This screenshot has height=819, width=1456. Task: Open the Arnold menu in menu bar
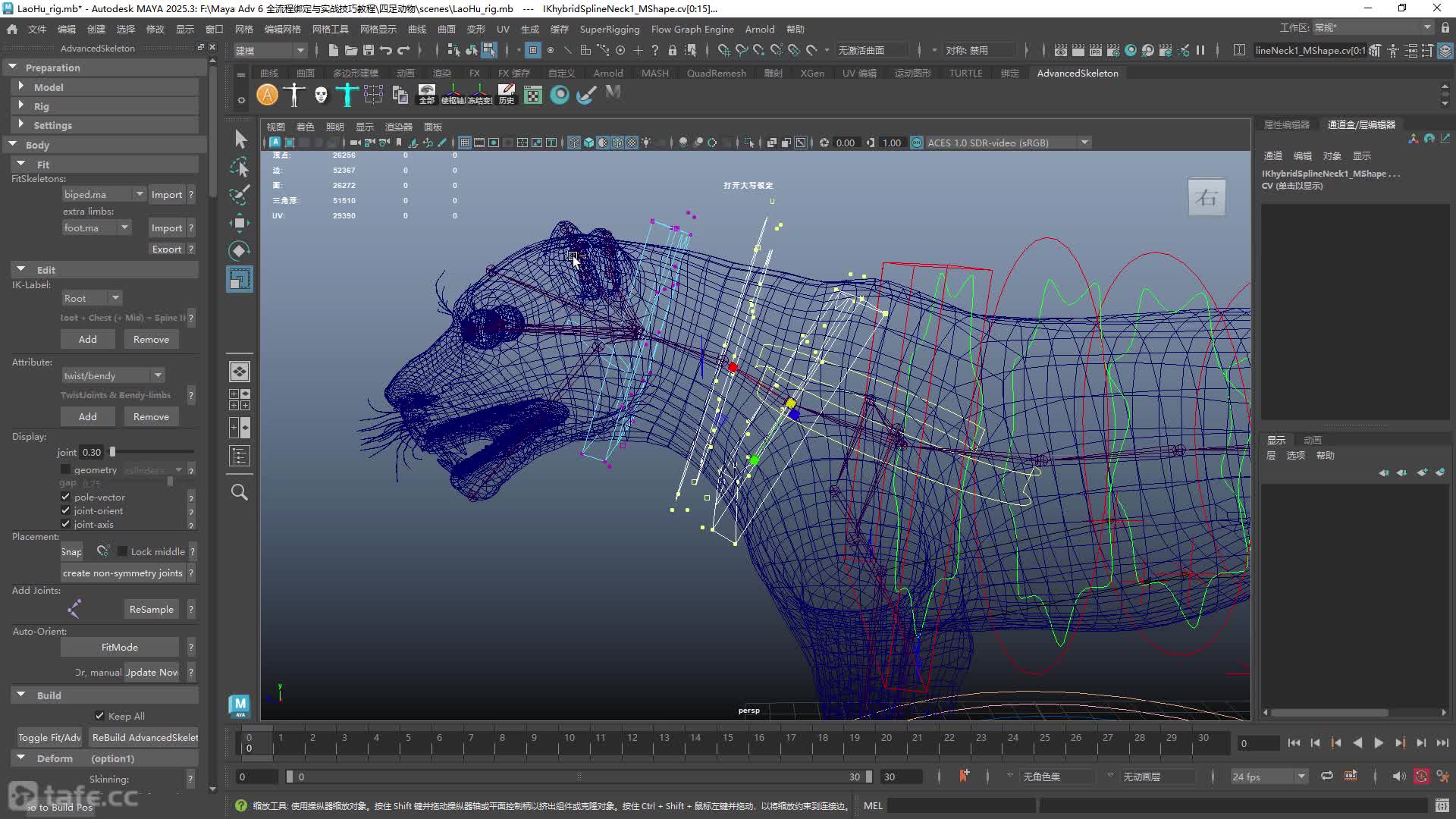click(759, 29)
